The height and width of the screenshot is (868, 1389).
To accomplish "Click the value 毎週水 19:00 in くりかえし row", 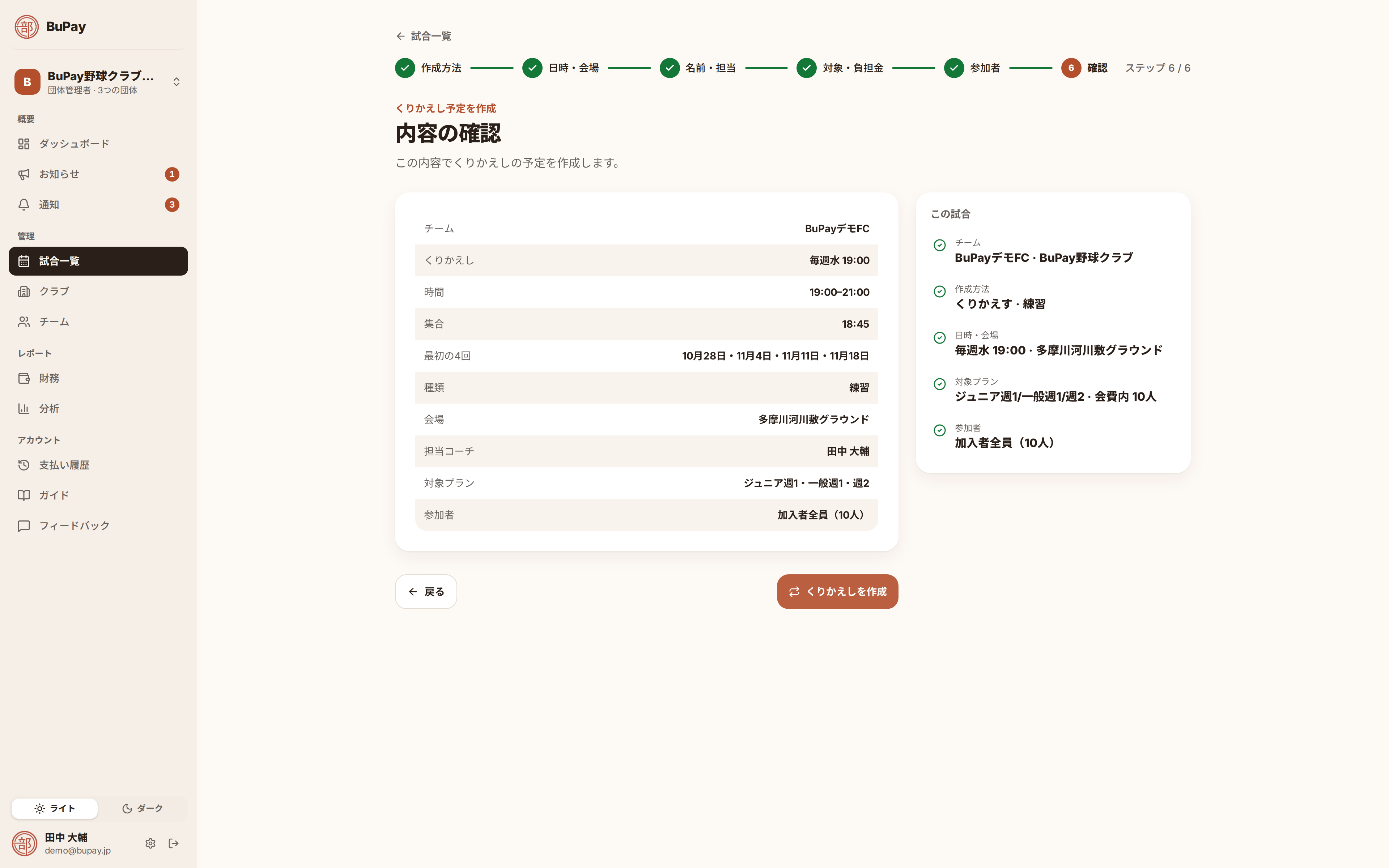I will click(x=839, y=261).
